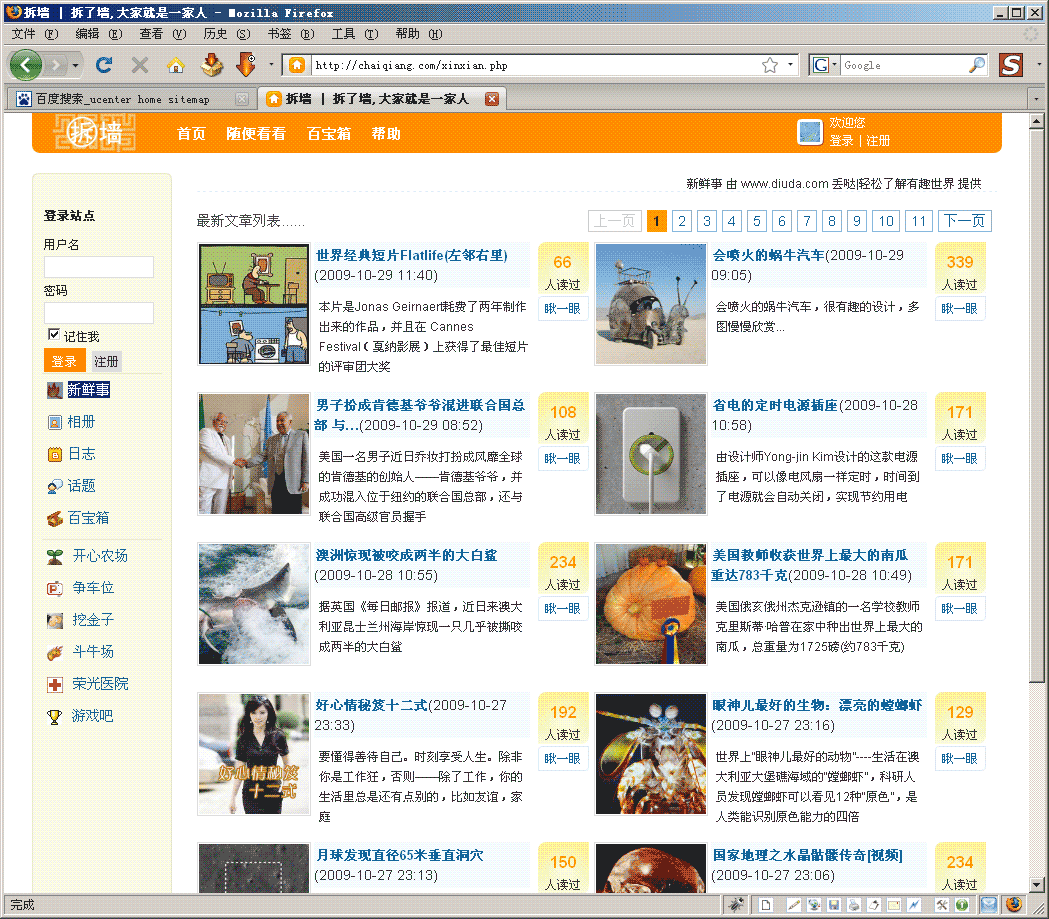
Task: Open the list all tabs dropdown
Action: [1036, 98]
